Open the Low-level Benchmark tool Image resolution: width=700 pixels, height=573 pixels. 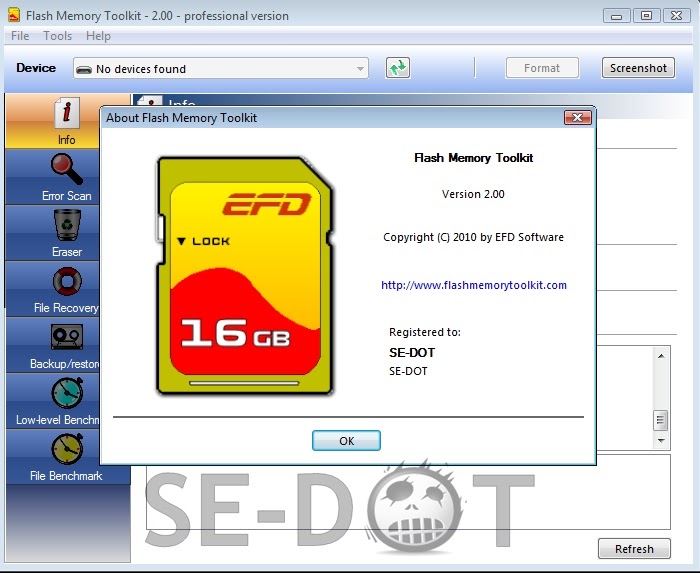(x=53, y=401)
